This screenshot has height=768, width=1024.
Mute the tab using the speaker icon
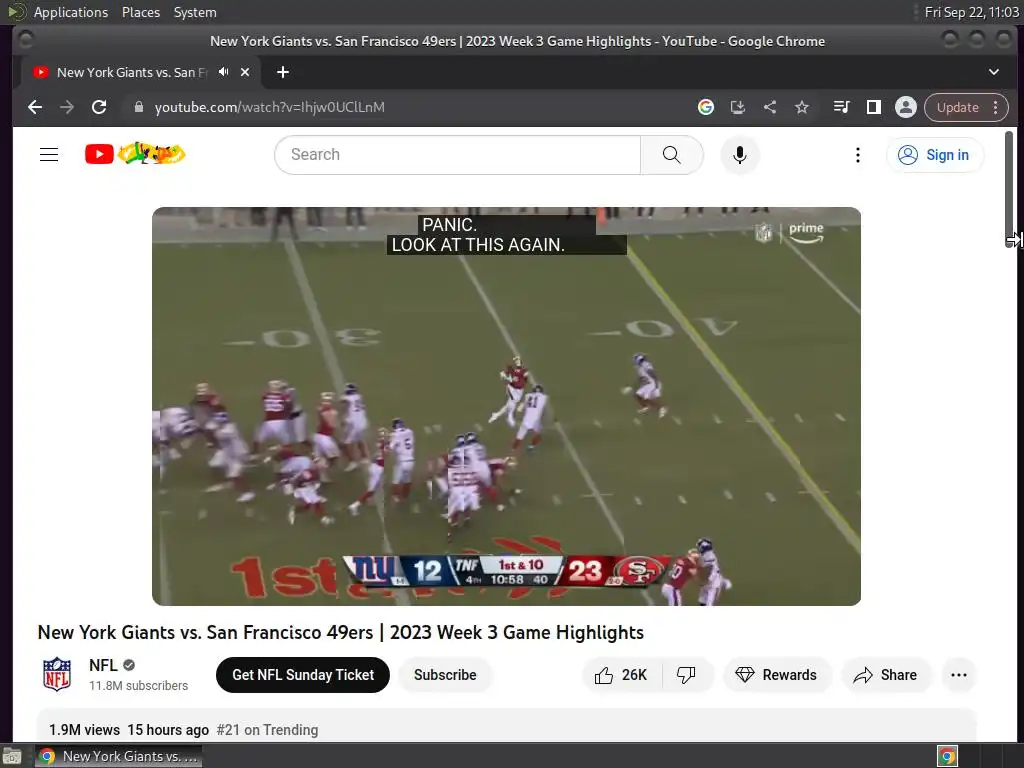[x=224, y=72]
